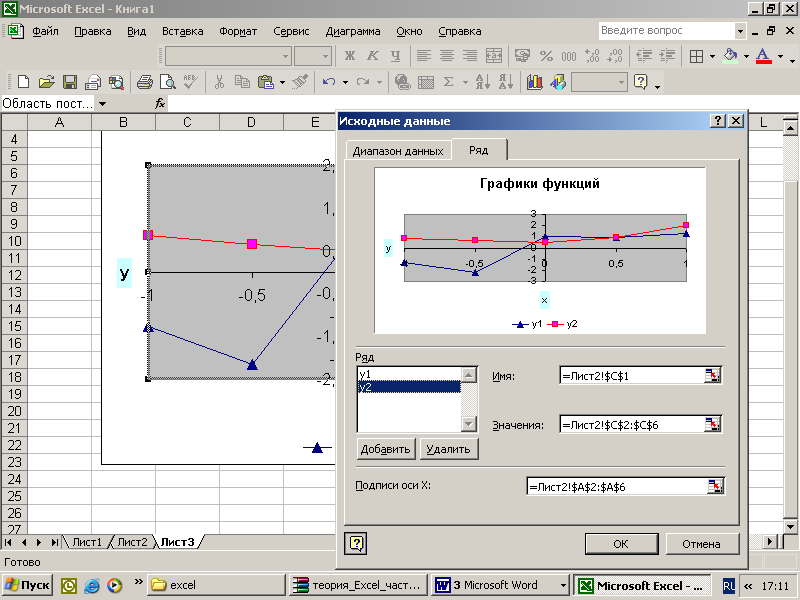Click the Align Right icon
This screenshot has width=800, height=600.
coord(470,56)
